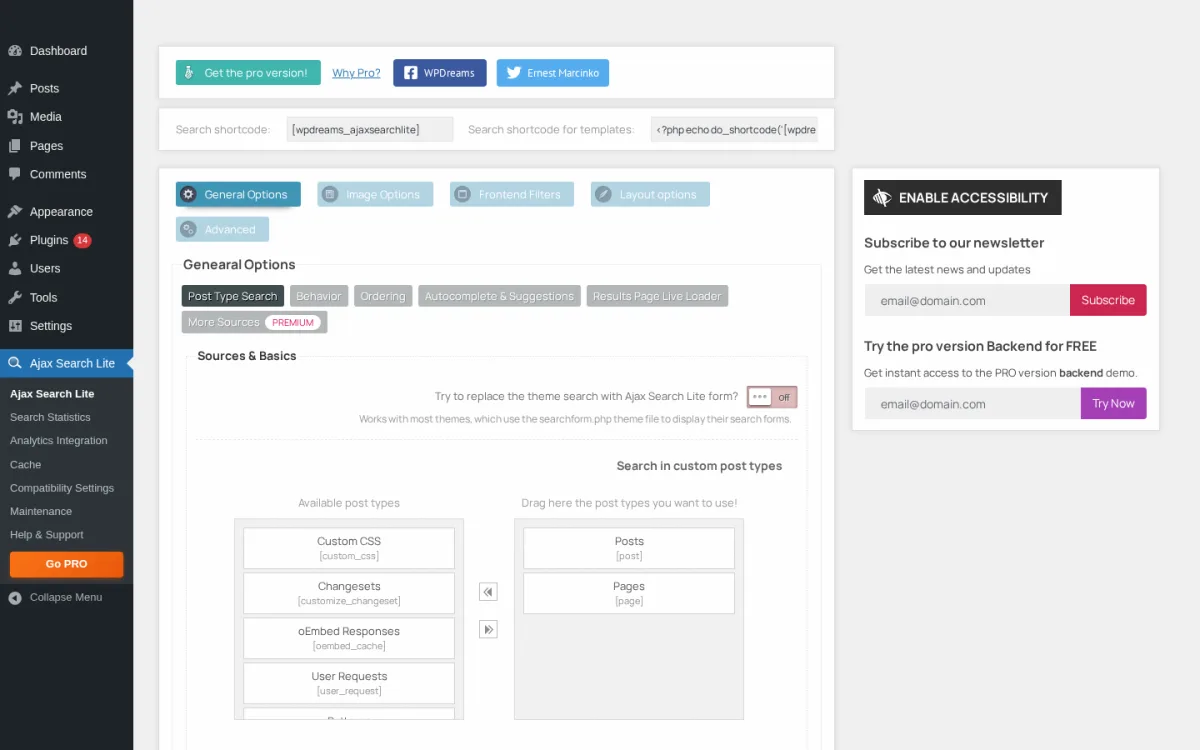The width and height of the screenshot is (1200, 750).
Task: Click the accessibility eye icon
Action: coord(882,198)
